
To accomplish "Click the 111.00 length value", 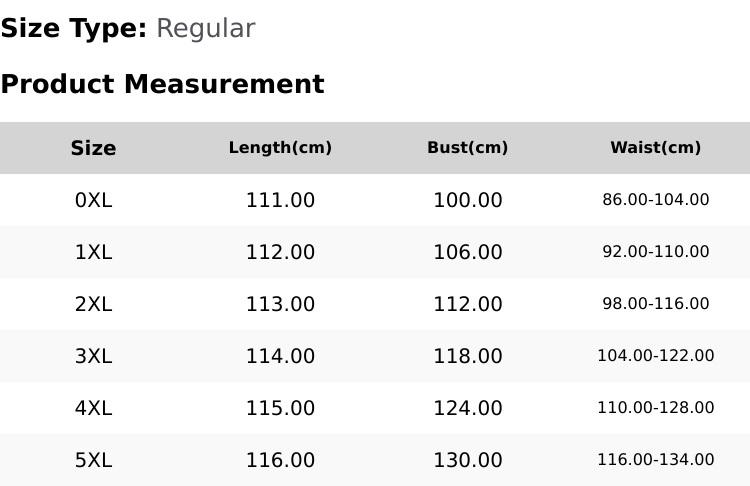I will click(x=280, y=200).
